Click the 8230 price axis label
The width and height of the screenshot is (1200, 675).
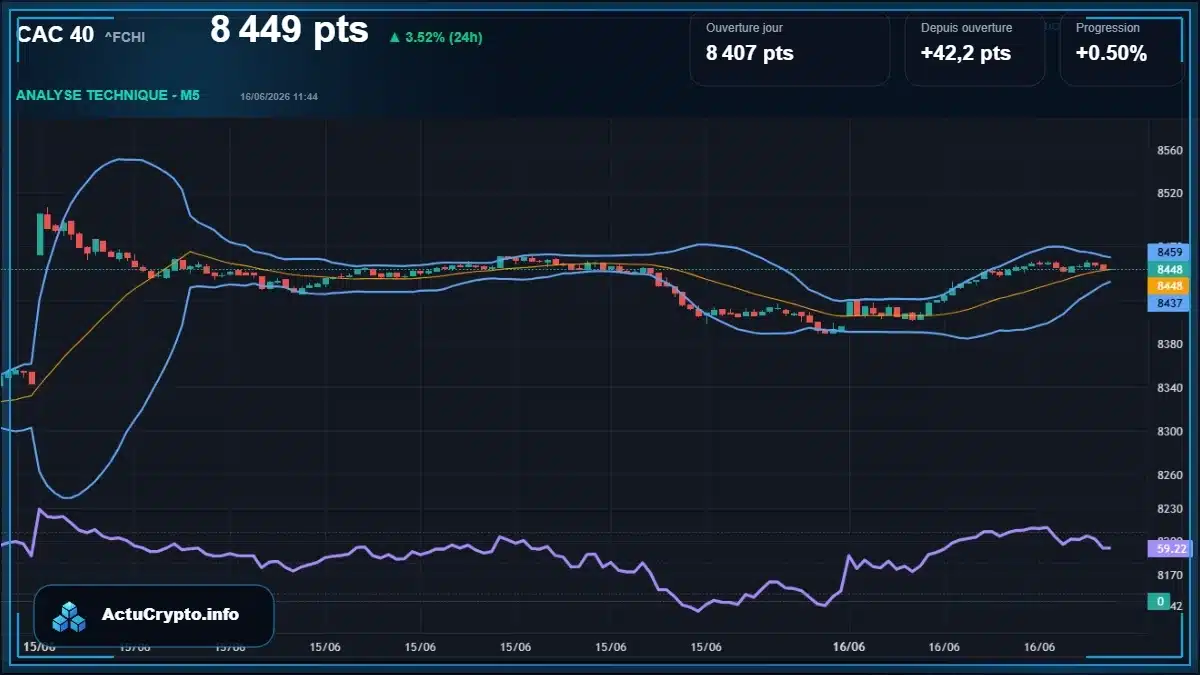click(1169, 509)
